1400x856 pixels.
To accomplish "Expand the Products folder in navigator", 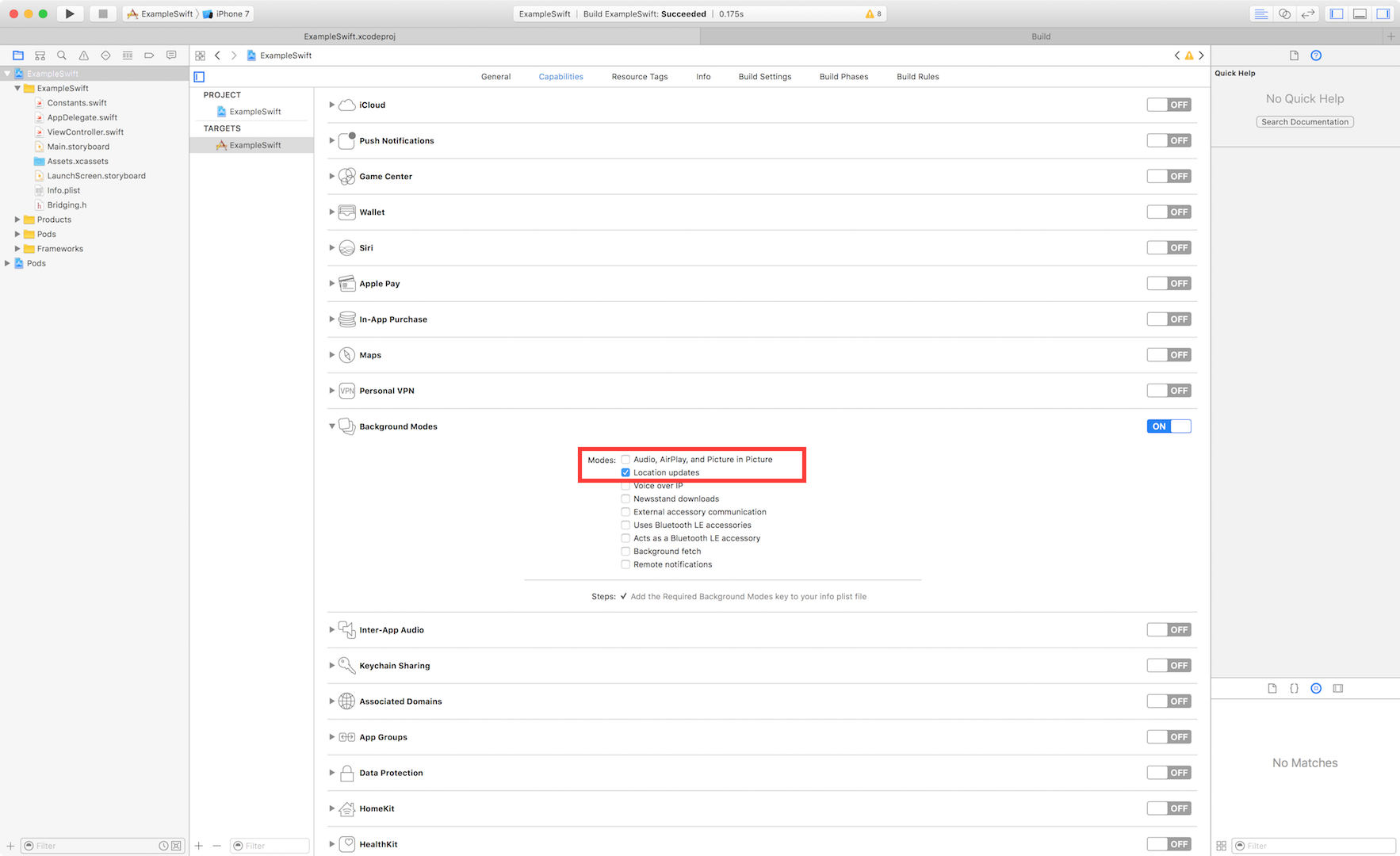I will [17, 220].
